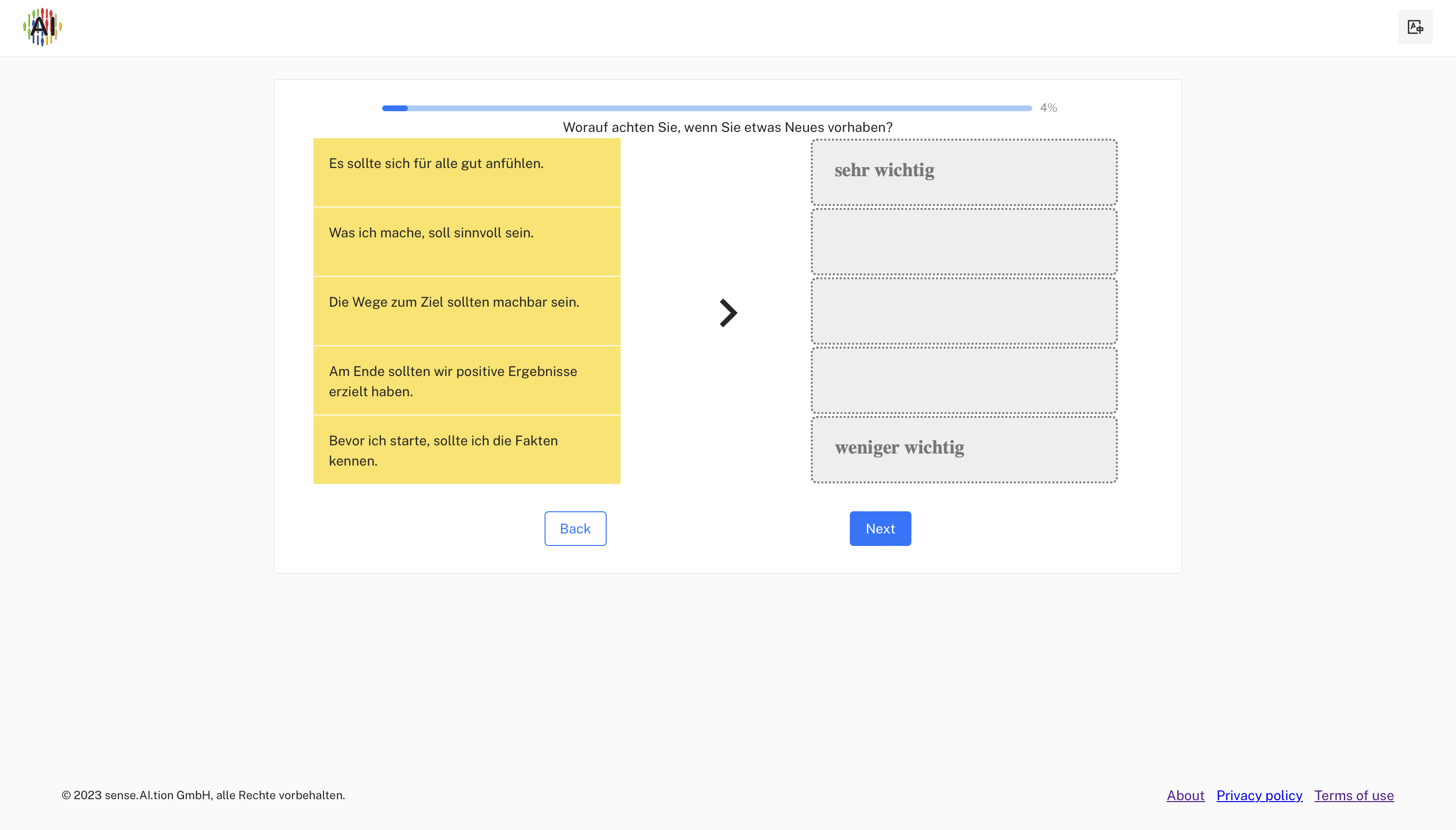Select card about positive Ergebnisse erzielt haben
Viewport: 1456px width, 830px height.
467,380
